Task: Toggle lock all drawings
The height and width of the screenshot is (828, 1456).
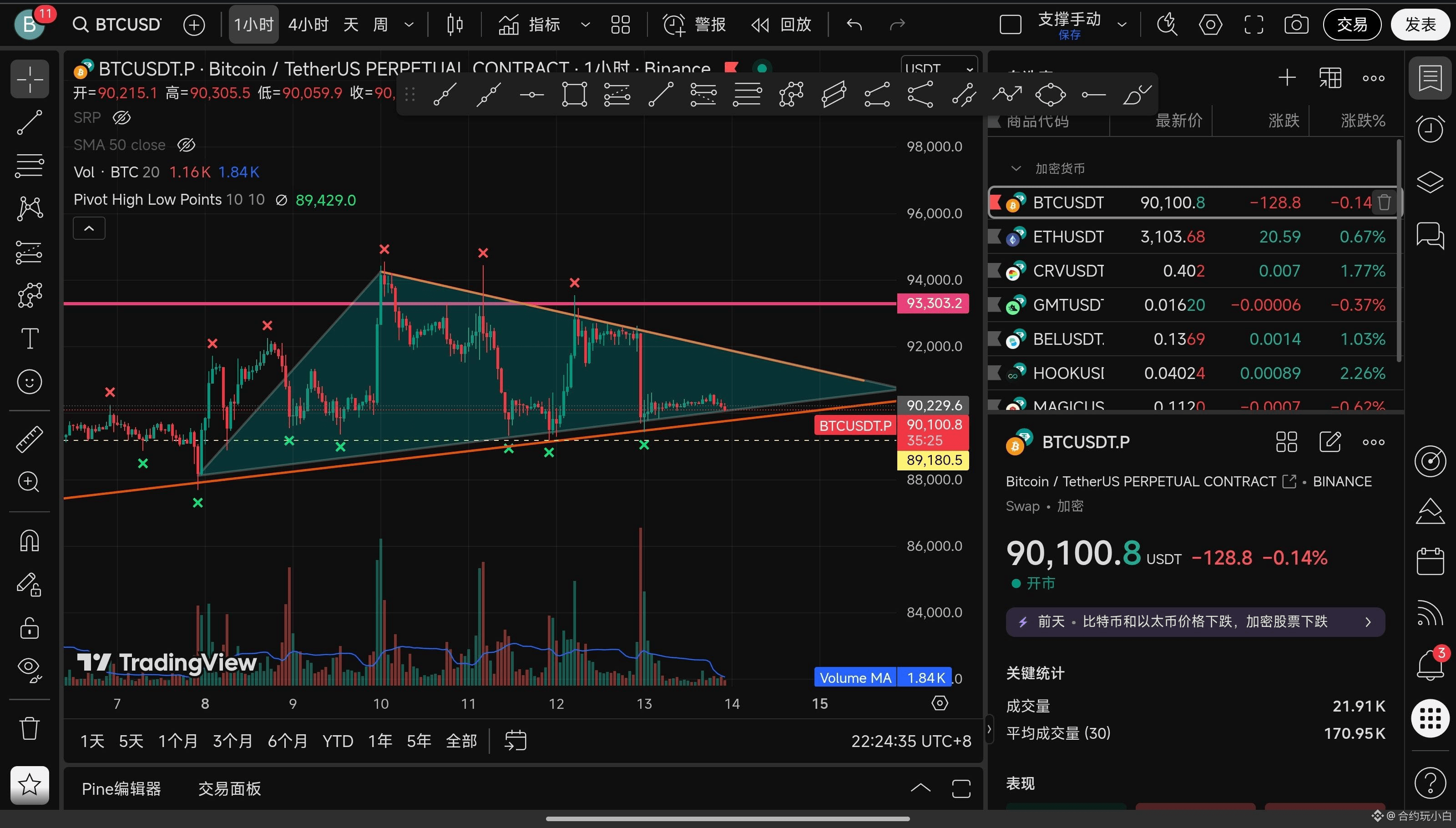Action: click(x=30, y=627)
